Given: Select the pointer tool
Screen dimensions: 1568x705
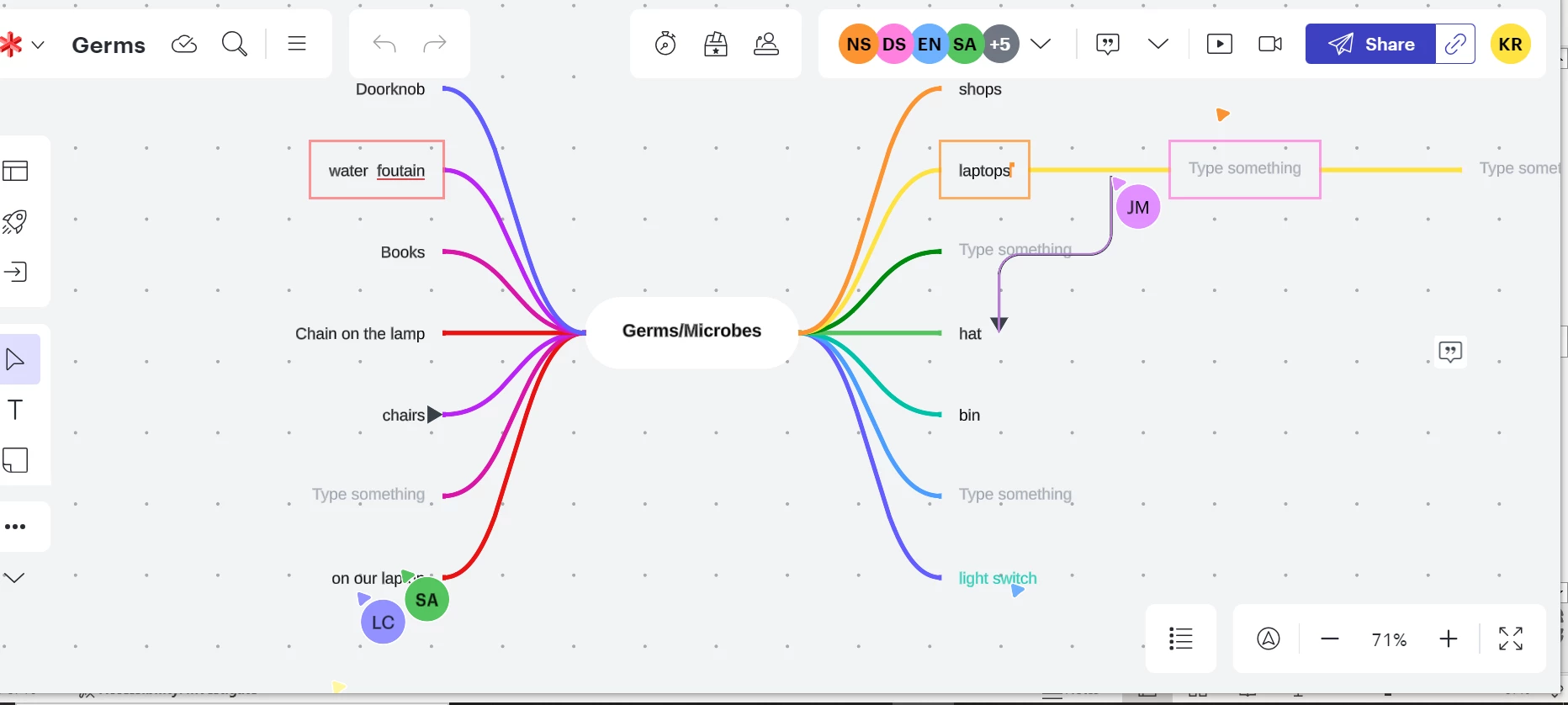Looking at the screenshot, I should [17, 359].
